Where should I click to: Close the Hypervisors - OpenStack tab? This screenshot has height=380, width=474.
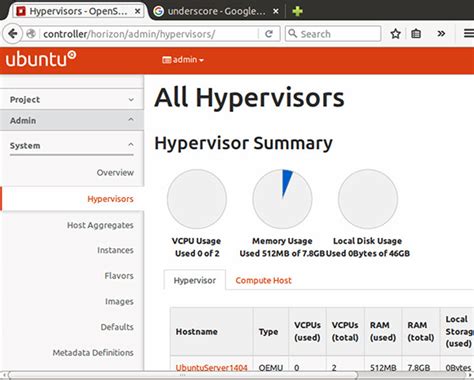tap(137, 11)
